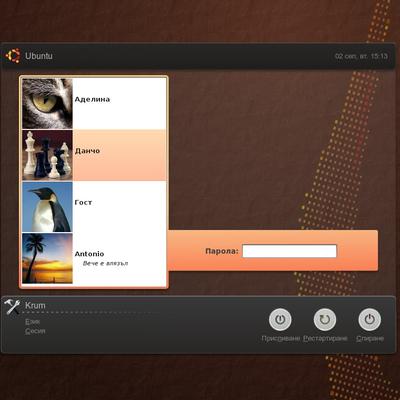Click the date and time 15:13 clock

click(x=361, y=56)
